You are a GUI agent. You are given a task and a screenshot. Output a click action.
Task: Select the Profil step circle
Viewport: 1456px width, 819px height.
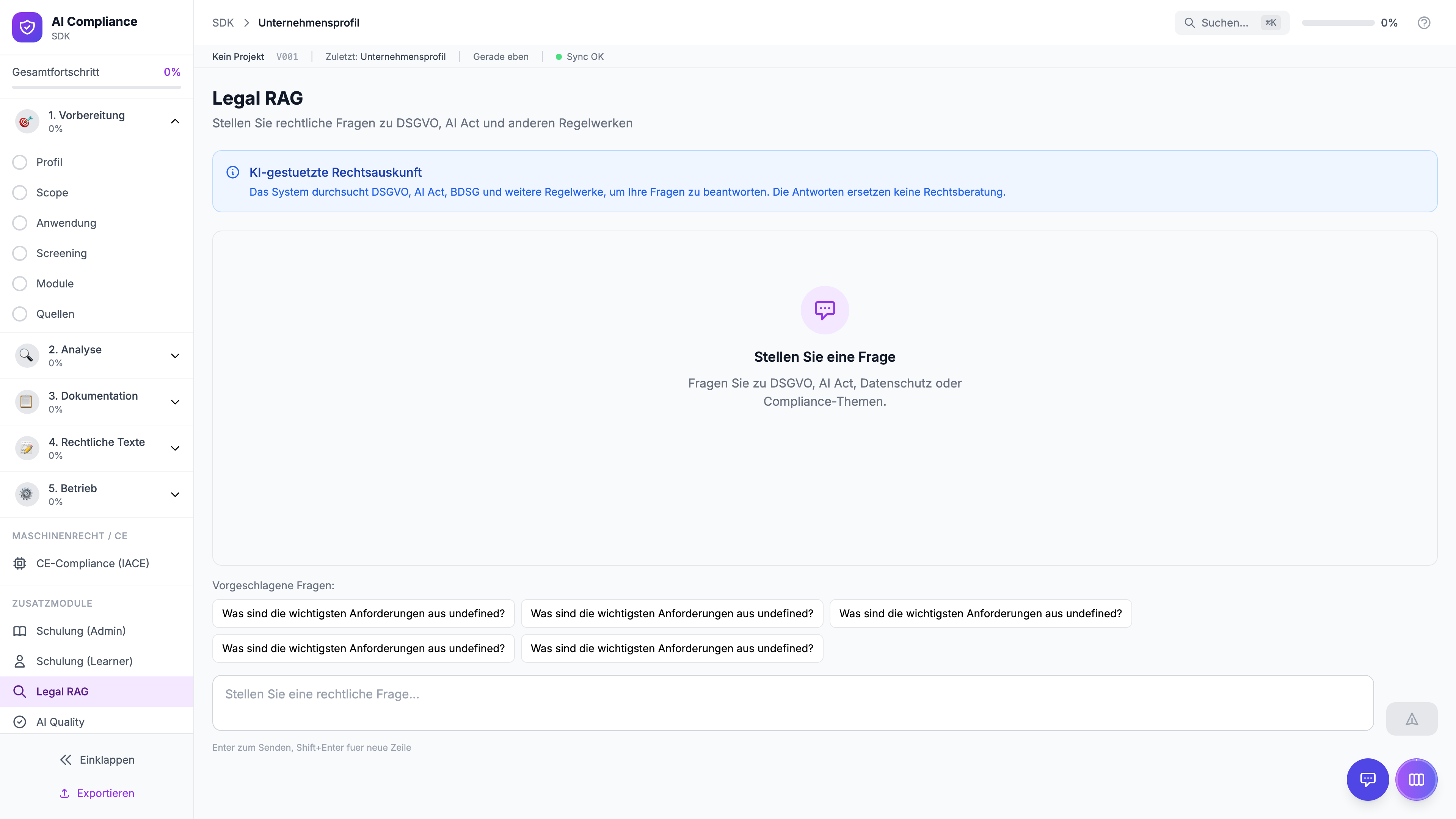(x=20, y=162)
